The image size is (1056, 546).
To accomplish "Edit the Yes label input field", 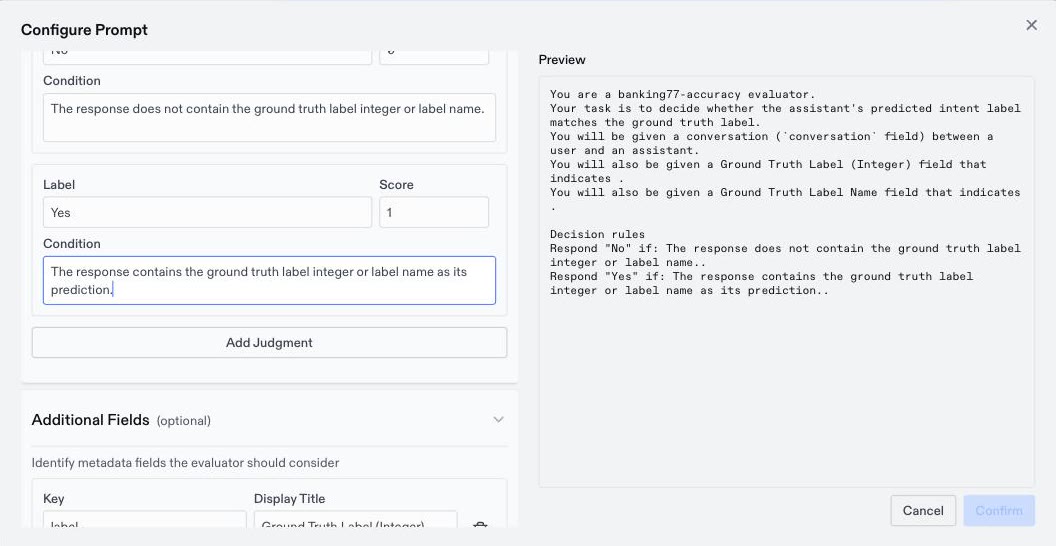I will (207, 213).
